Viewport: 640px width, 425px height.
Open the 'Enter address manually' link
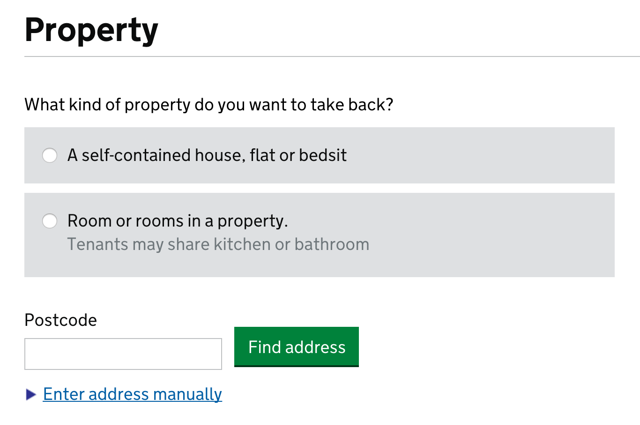point(132,394)
